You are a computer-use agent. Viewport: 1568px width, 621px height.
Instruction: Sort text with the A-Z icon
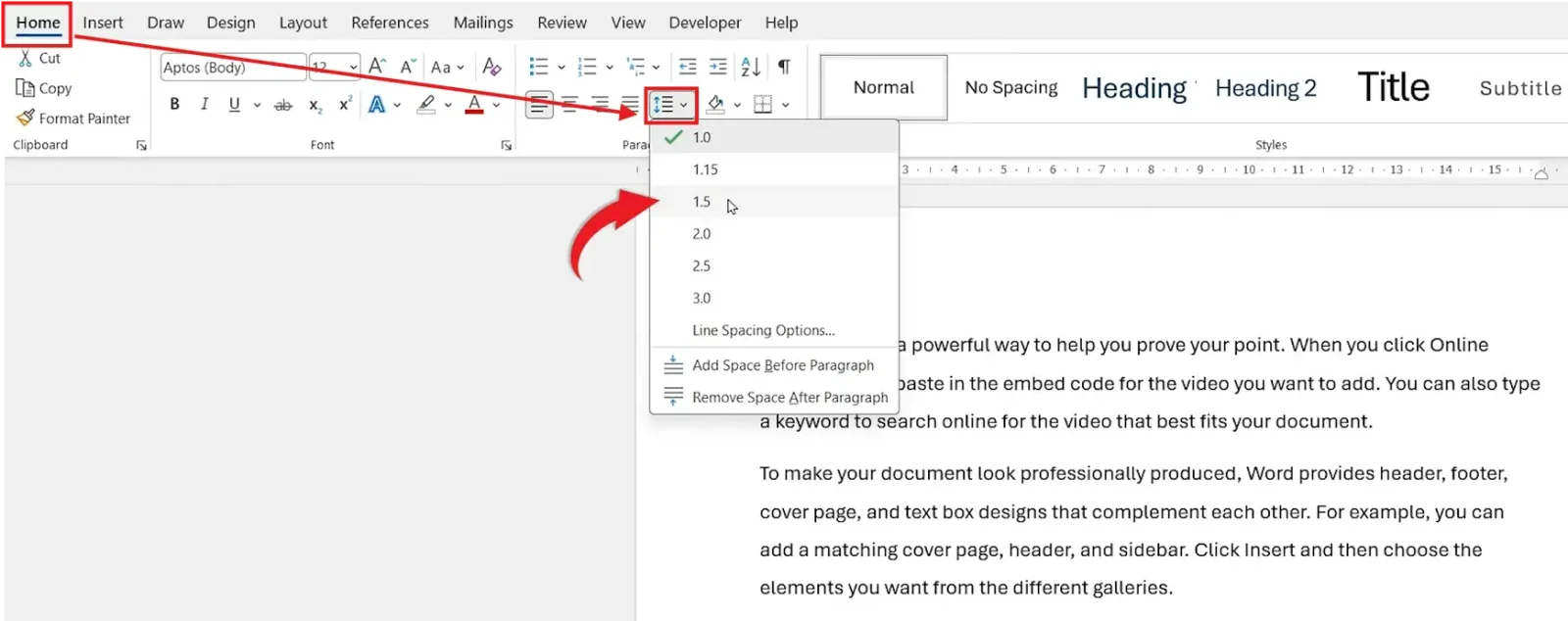click(751, 67)
